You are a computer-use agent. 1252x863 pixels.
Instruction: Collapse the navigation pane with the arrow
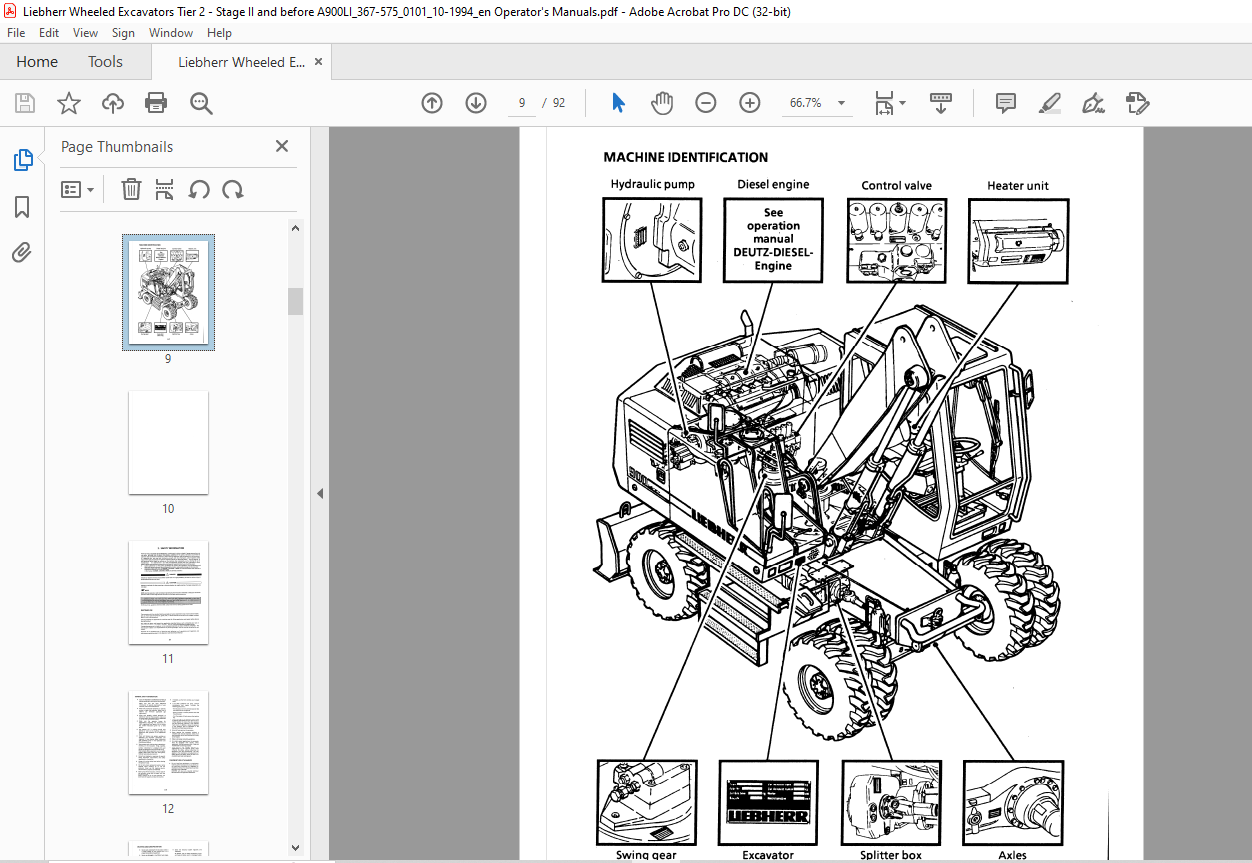click(320, 493)
